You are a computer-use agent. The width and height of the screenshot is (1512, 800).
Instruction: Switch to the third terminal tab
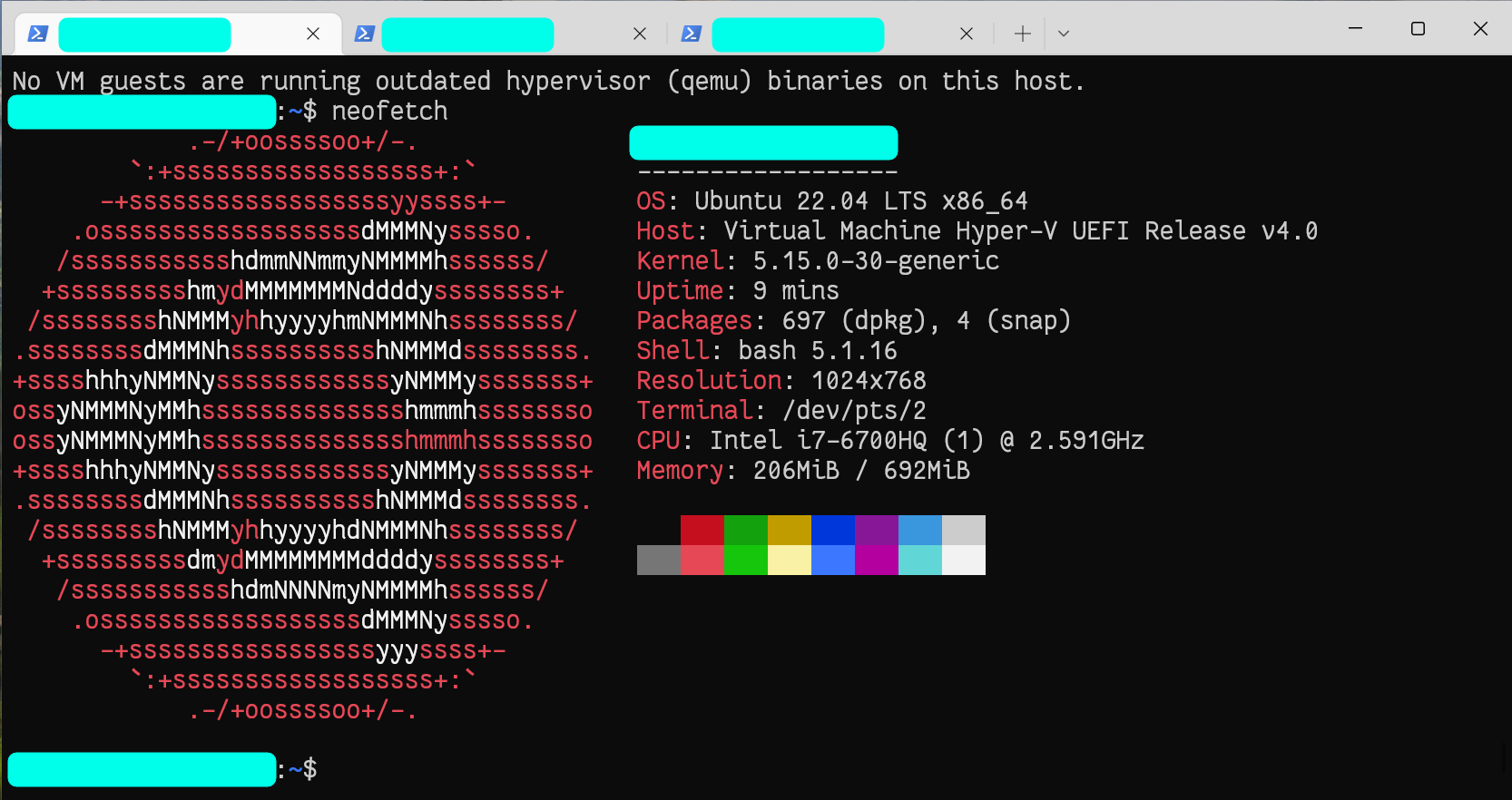coord(831,34)
